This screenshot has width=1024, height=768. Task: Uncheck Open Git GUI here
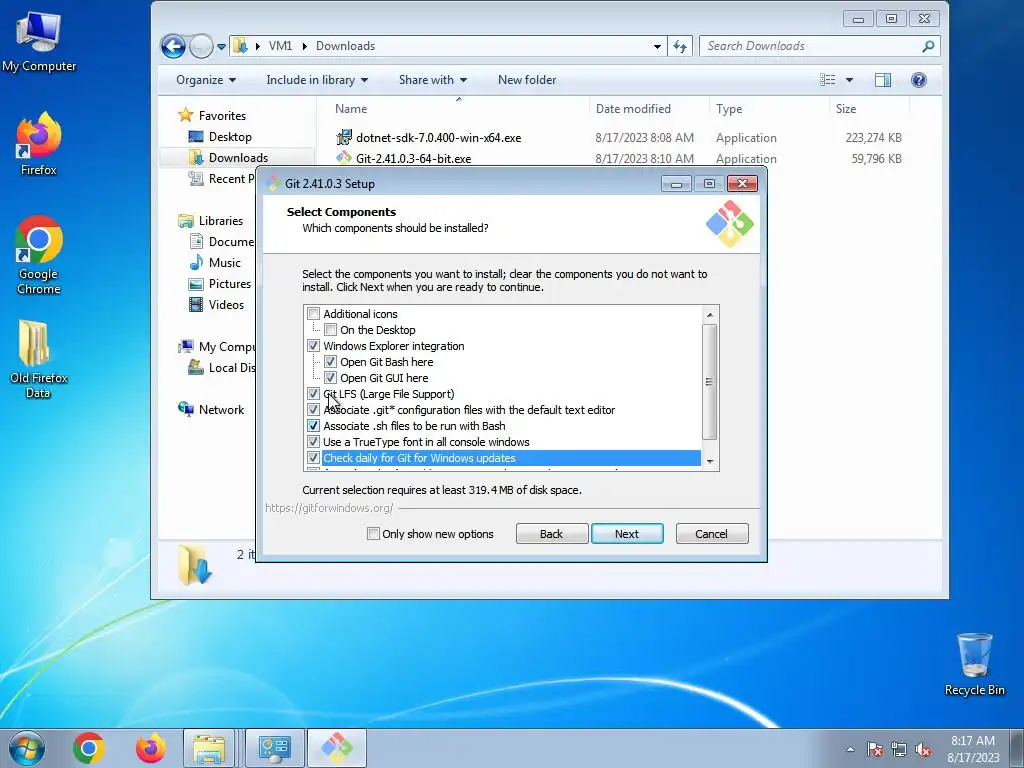[x=330, y=378]
